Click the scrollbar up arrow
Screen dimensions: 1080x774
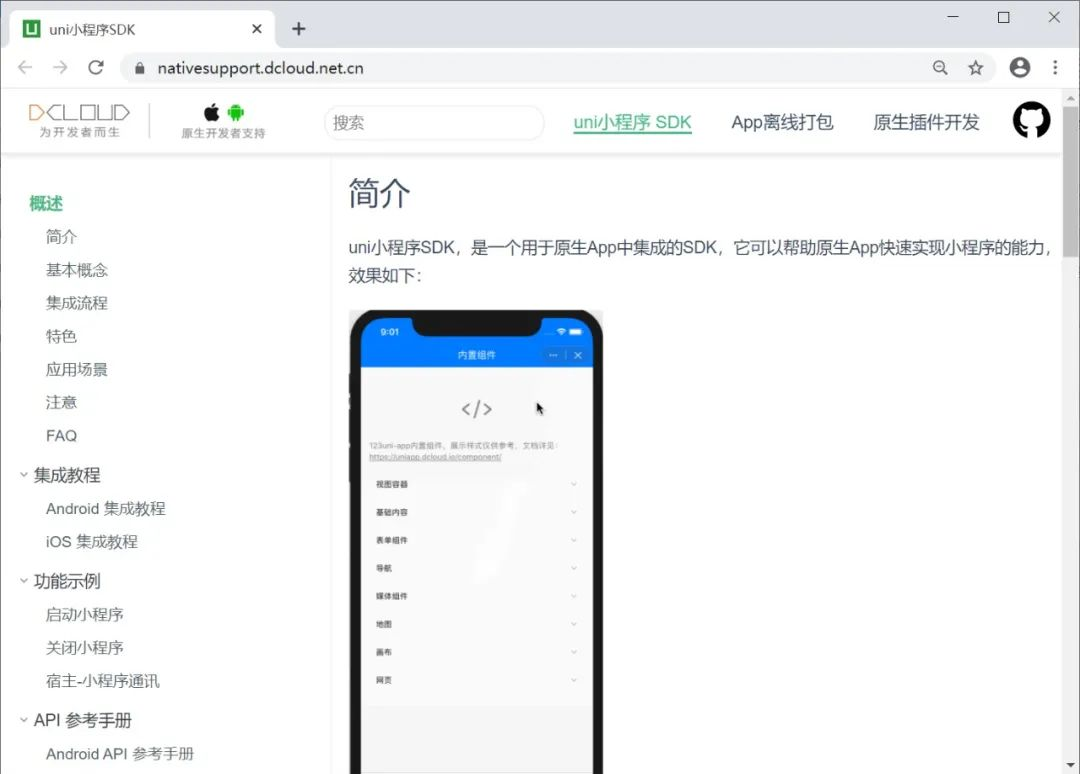point(1070,98)
